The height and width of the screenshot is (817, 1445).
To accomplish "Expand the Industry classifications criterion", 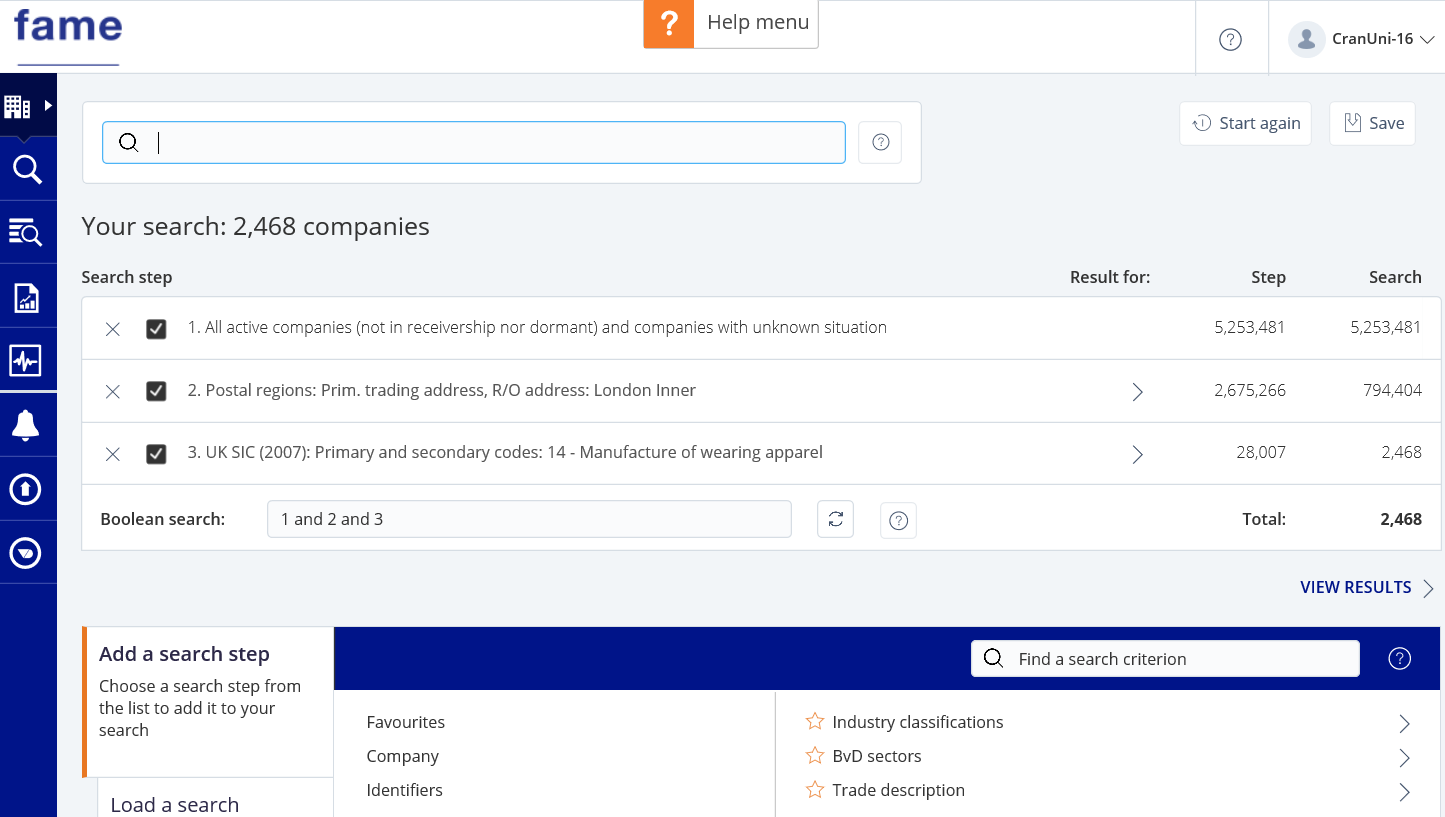I will point(1404,723).
